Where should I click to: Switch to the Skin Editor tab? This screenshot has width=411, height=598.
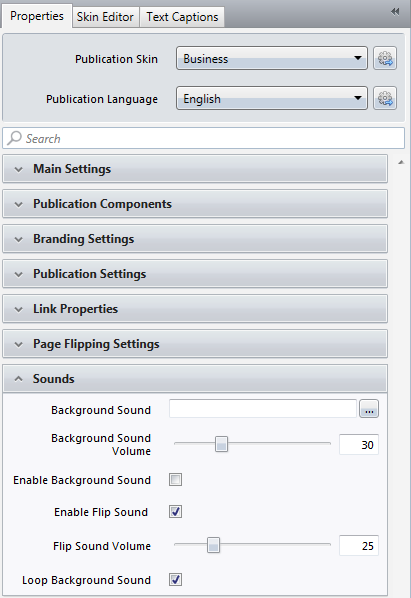[105, 17]
